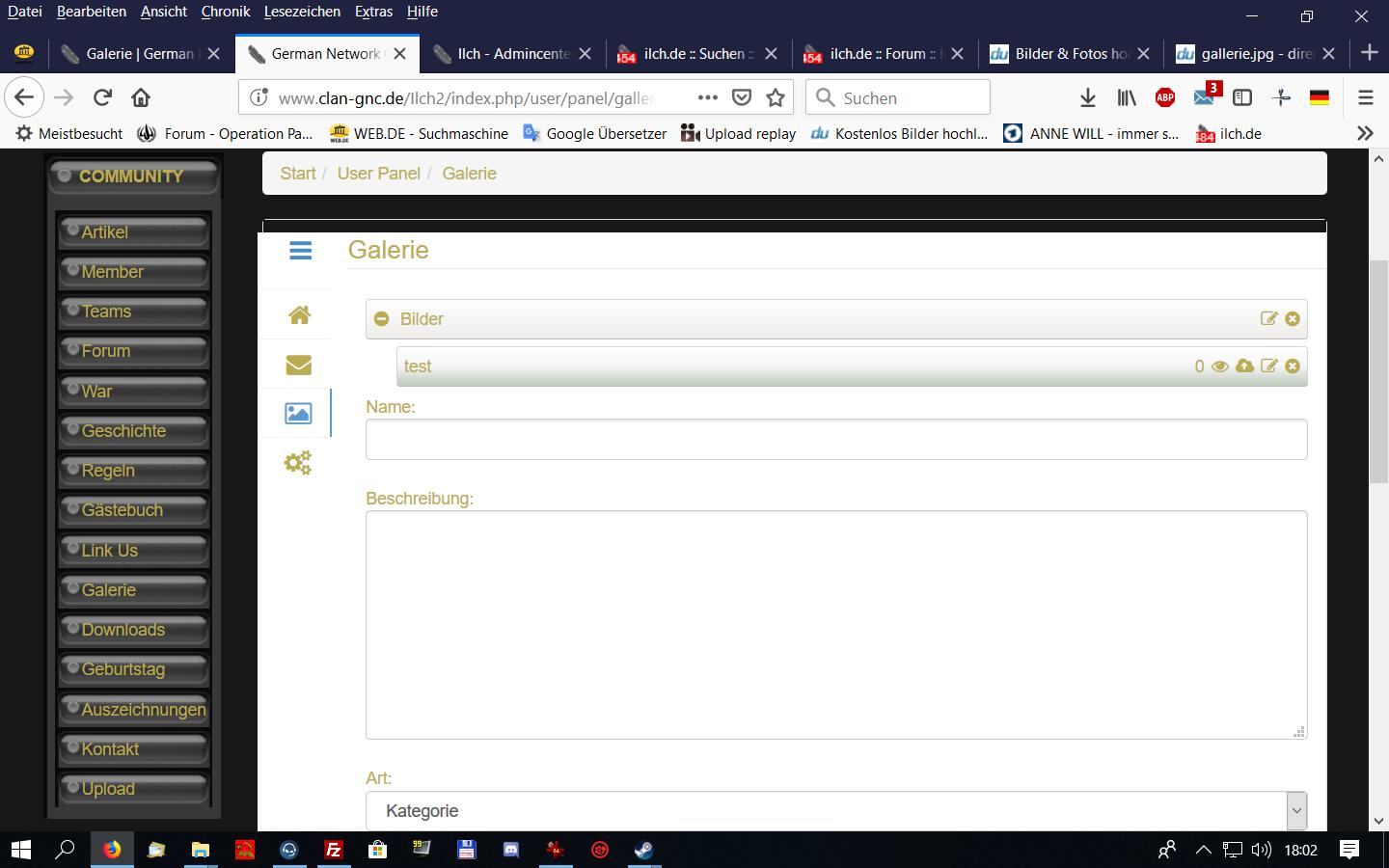Screen dimensions: 1389x868
Task: Open the Bearbeiten menu
Action: coord(92,12)
